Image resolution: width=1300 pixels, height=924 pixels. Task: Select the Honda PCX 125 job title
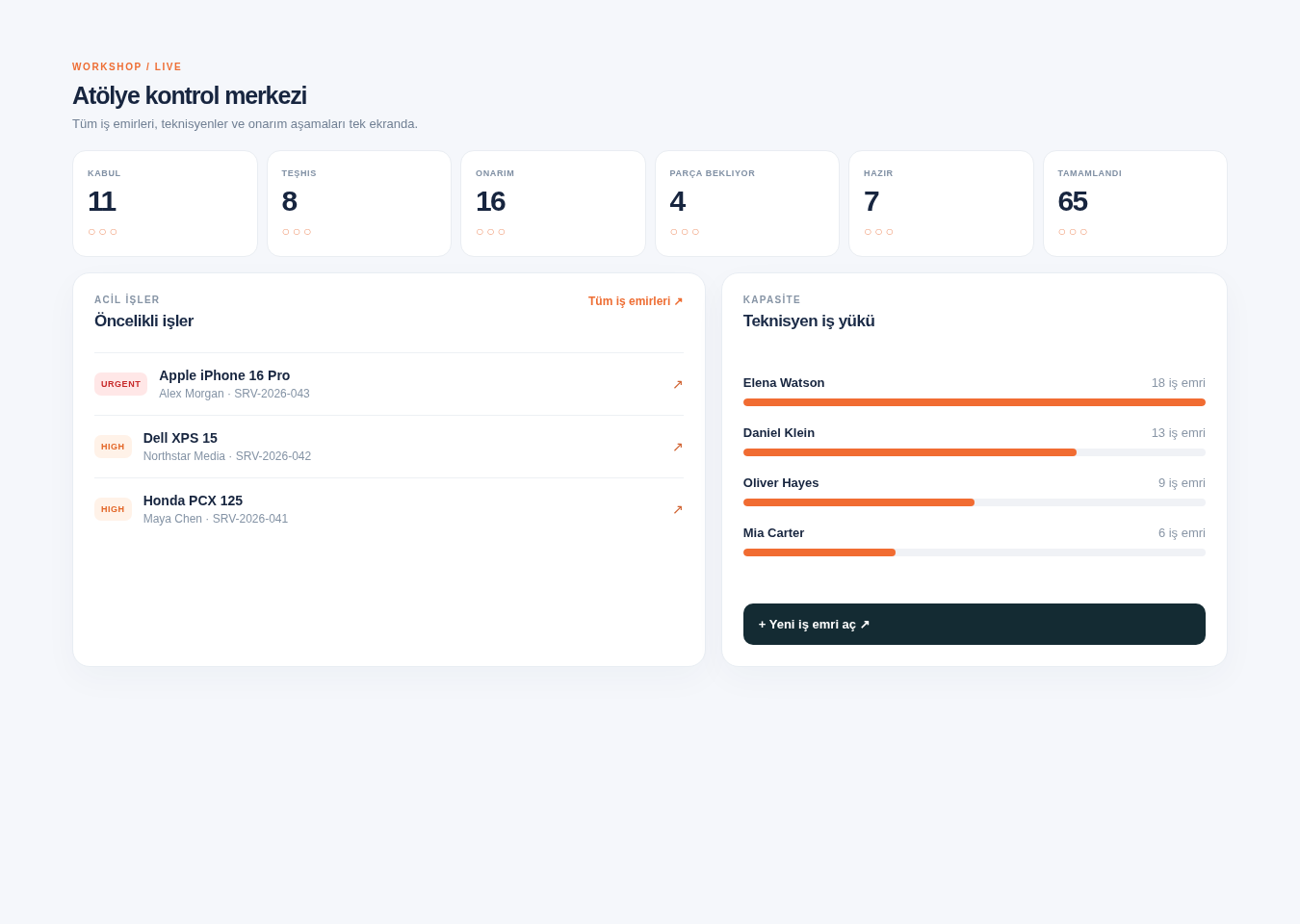click(x=193, y=500)
